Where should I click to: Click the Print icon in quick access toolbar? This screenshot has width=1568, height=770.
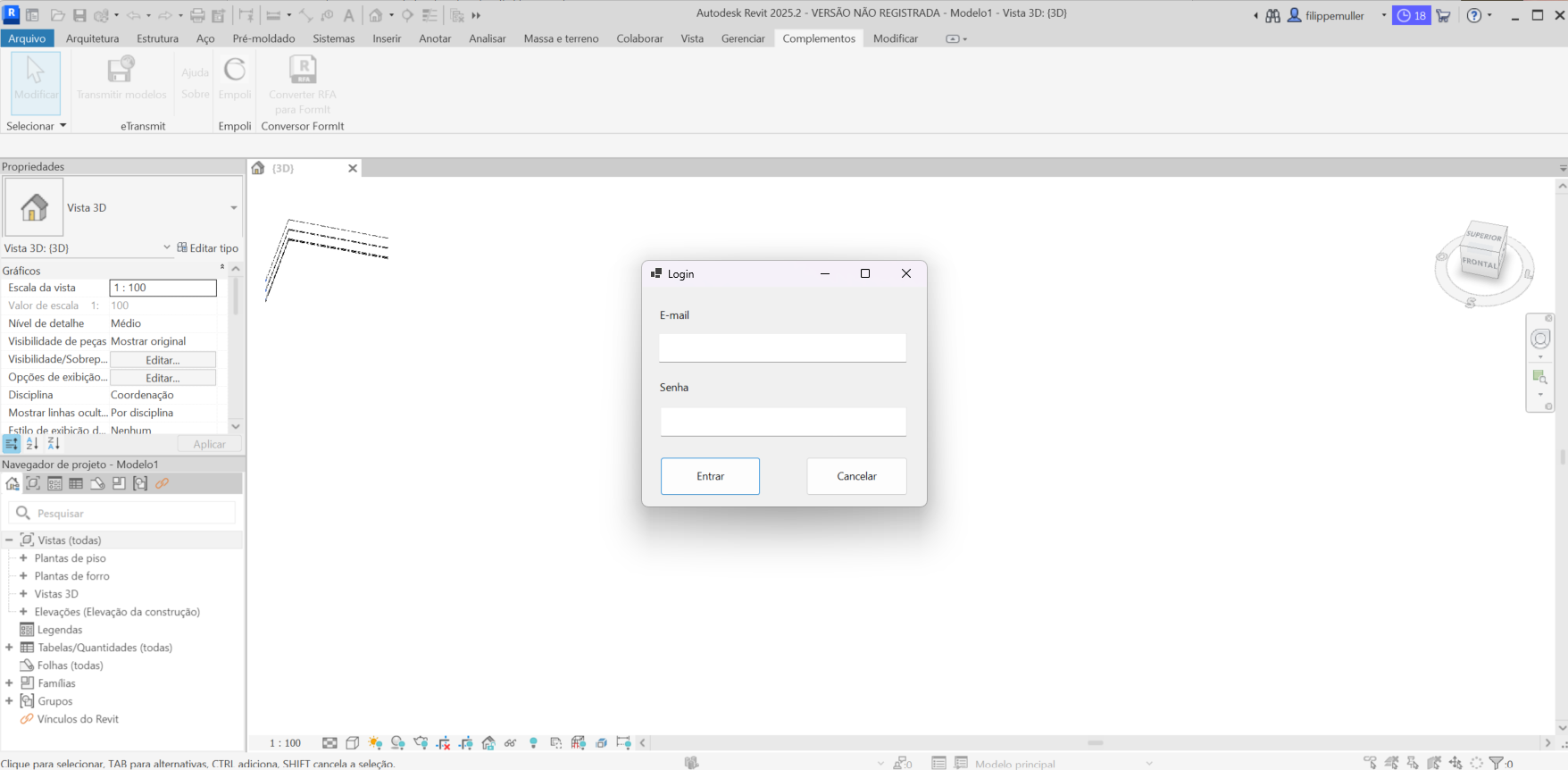point(197,15)
